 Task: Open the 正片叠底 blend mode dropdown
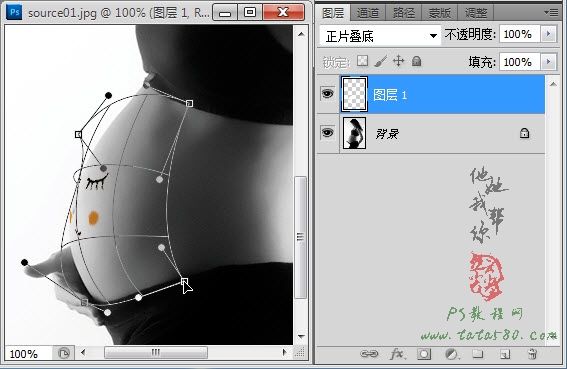pos(380,35)
